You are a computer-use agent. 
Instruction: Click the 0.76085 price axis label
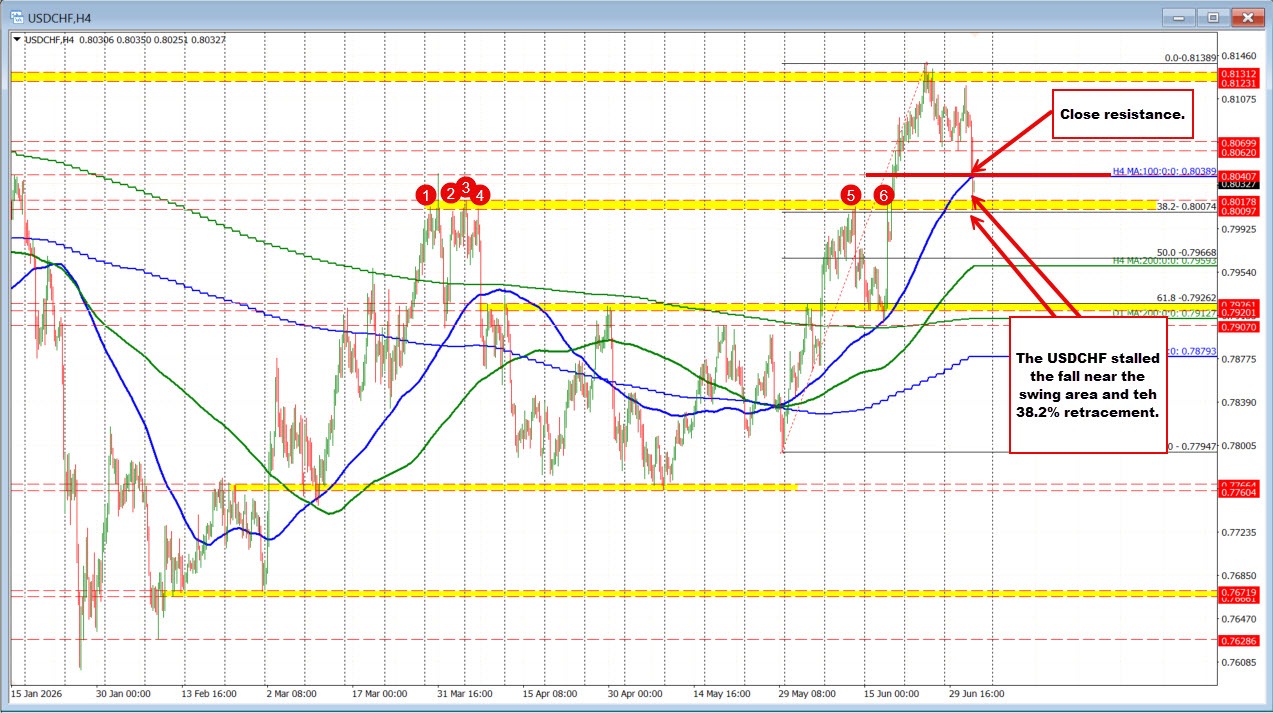pyautogui.click(x=1237, y=662)
